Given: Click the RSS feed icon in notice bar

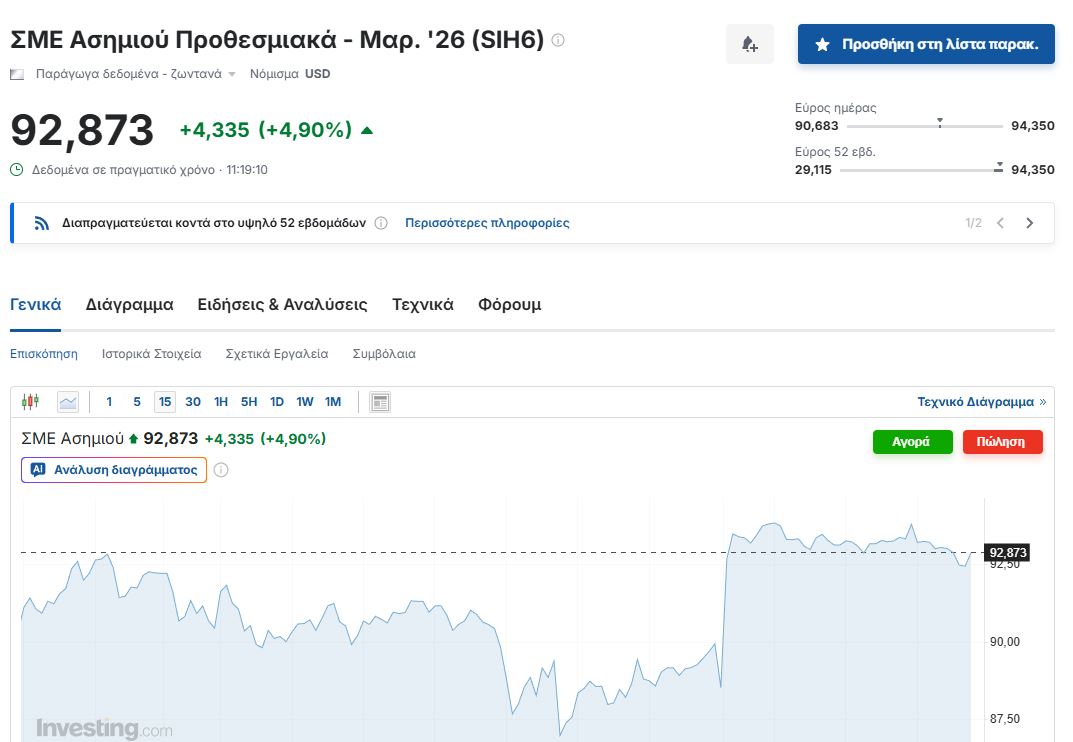Looking at the screenshot, I should [x=42, y=223].
